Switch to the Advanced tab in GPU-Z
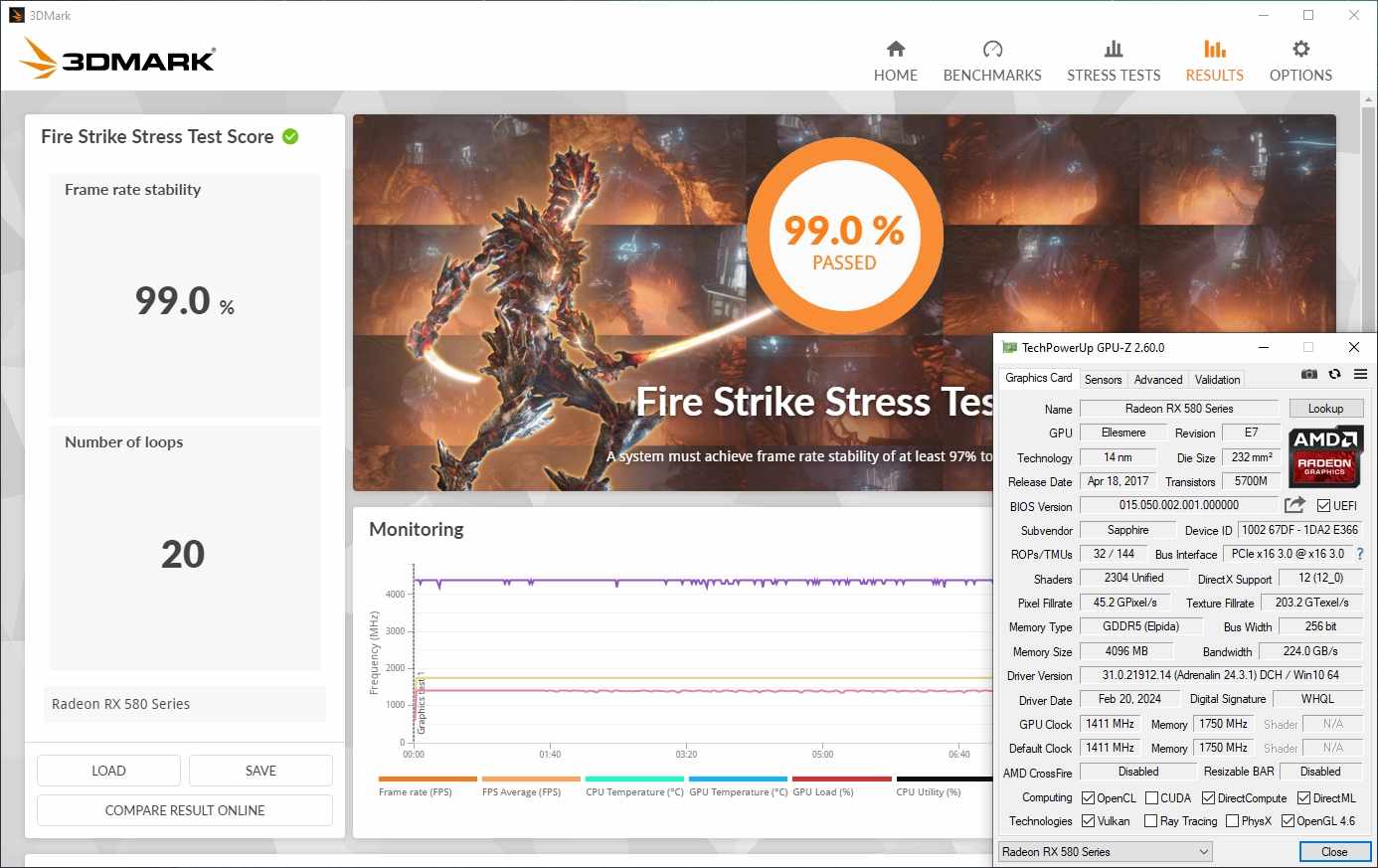The width and height of the screenshot is (1378, 868). click(x=1158, y=380)
